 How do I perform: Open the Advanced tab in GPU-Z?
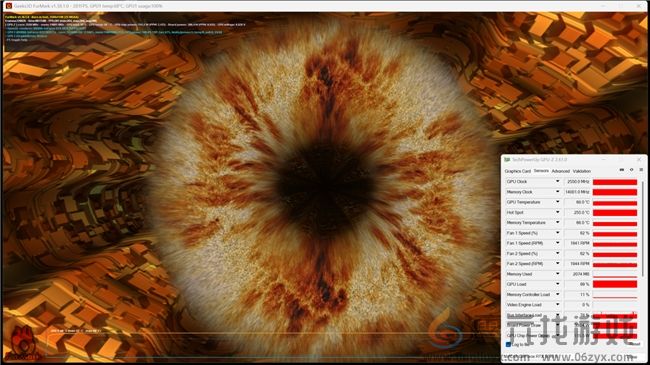560,171
